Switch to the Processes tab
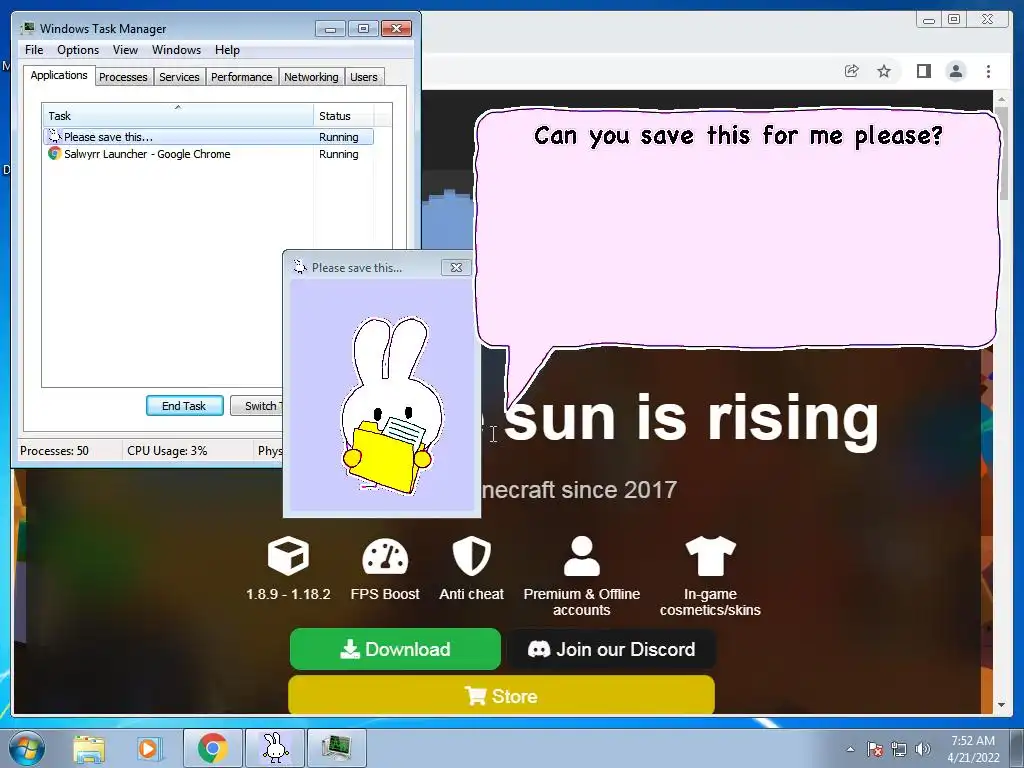Viewport: 1024px width, 768px height. click(x=123, y=77)
